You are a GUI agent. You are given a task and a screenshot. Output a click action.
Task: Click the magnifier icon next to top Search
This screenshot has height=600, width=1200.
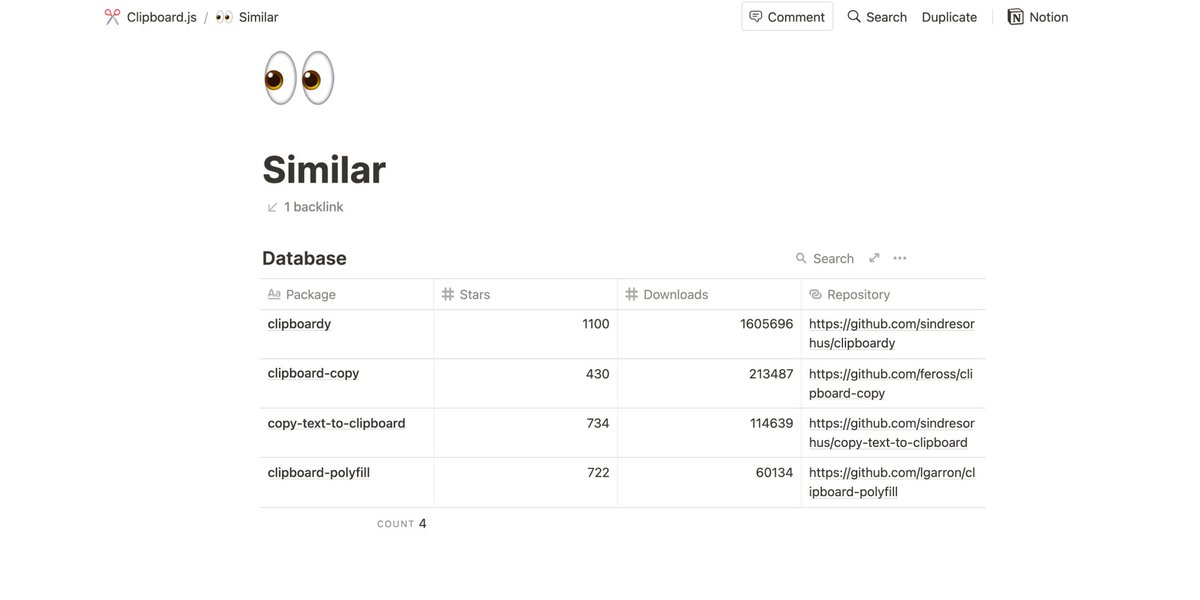click(853, 16)
